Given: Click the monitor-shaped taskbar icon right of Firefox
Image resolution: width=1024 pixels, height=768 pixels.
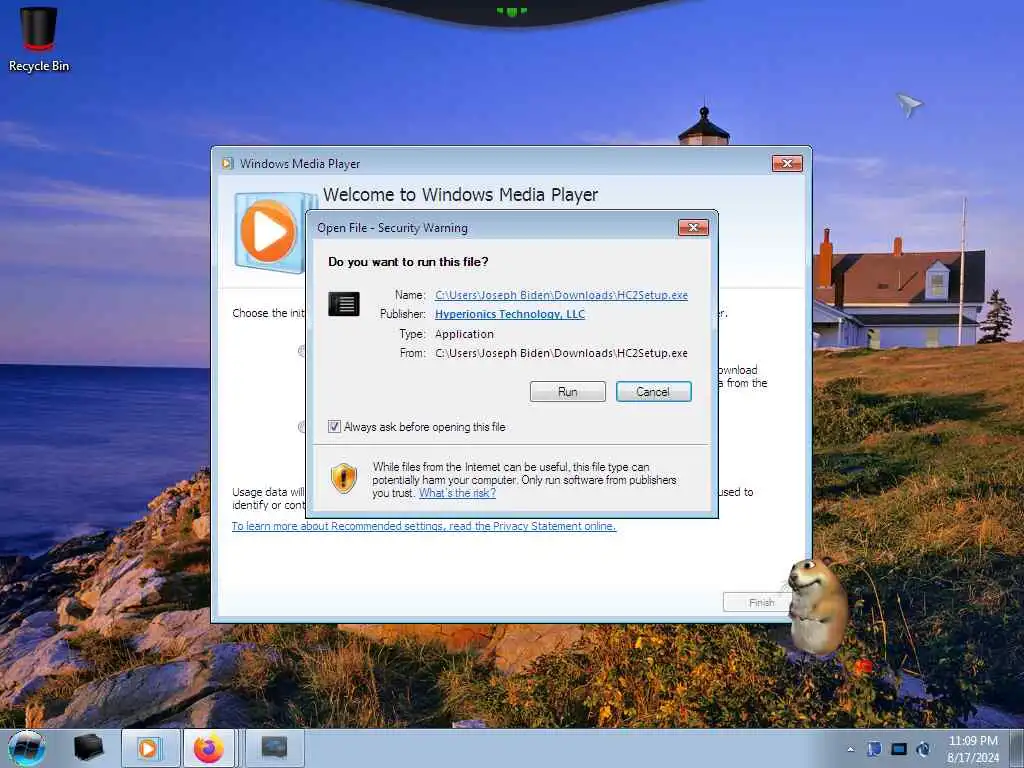Looking at the screenshot, I should [x=274, y=748].
